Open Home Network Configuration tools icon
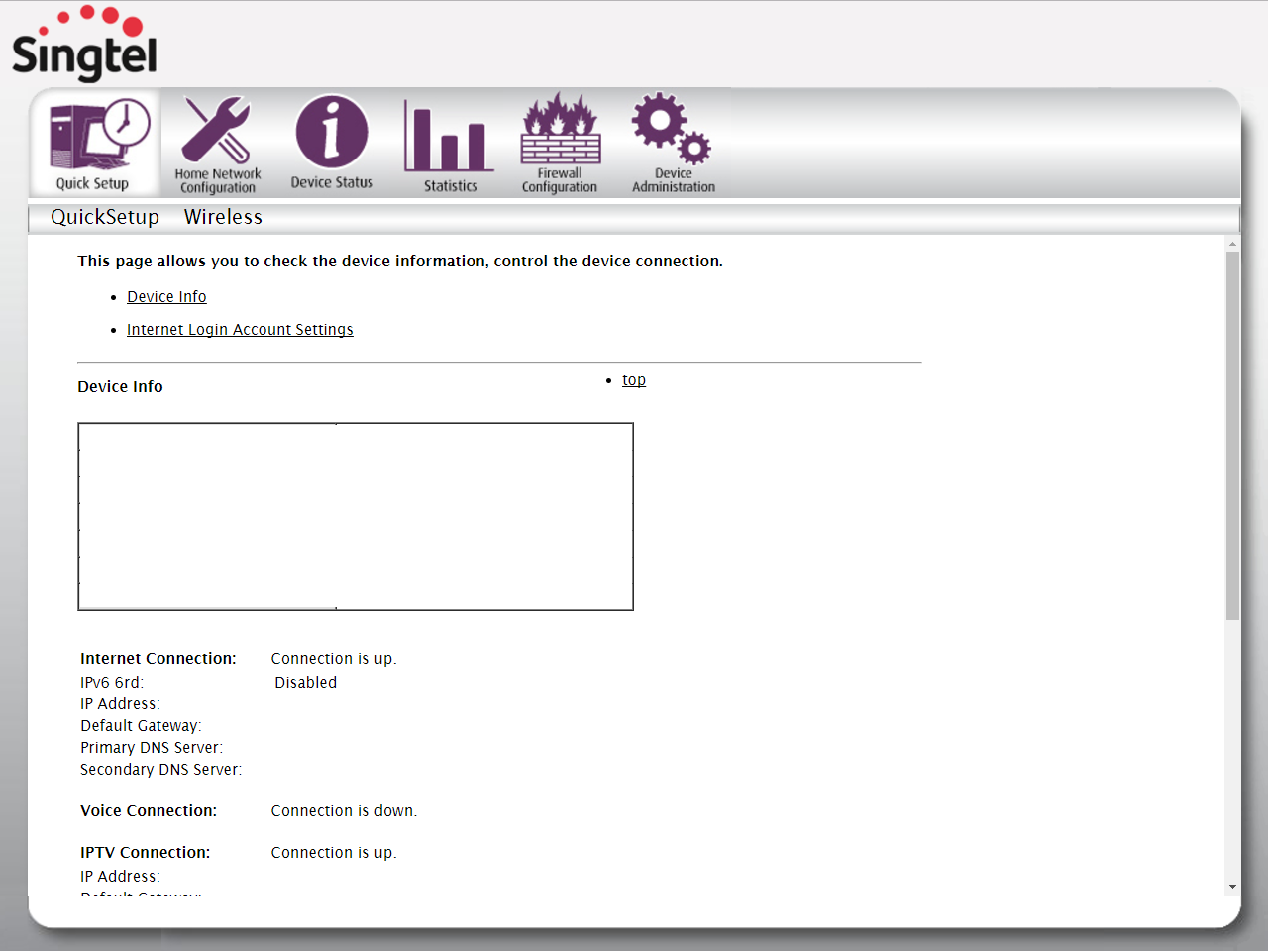The height and width of the screenshot is (952, 1268). coord(218,144)
